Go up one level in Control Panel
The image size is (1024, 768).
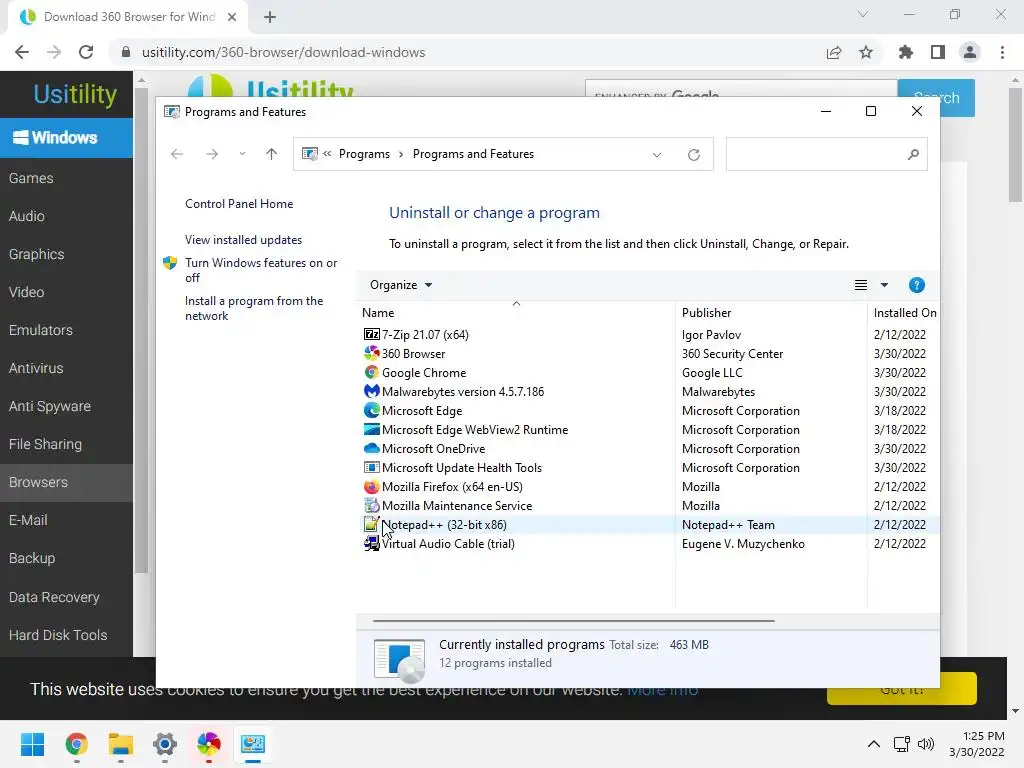coord(271,154)
